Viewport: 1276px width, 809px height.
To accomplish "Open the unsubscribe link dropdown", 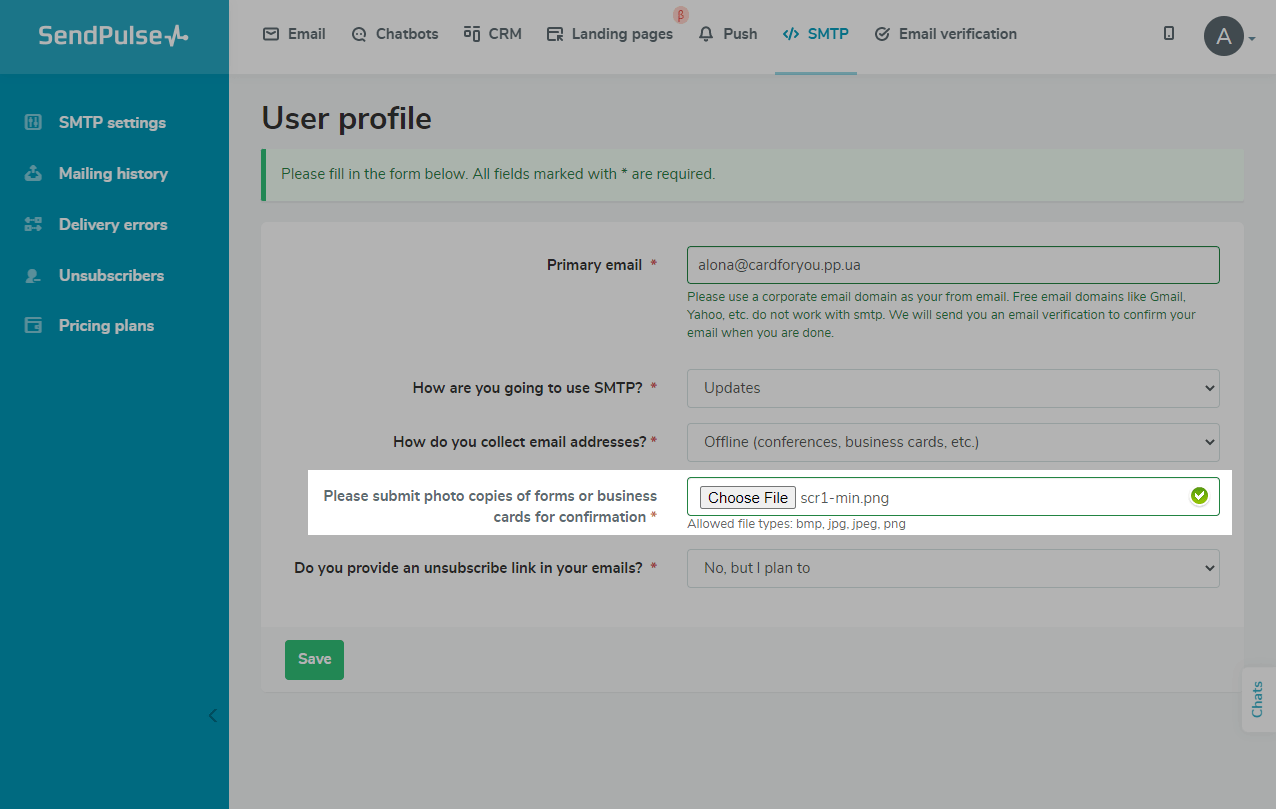I will (x=952, y=568).
